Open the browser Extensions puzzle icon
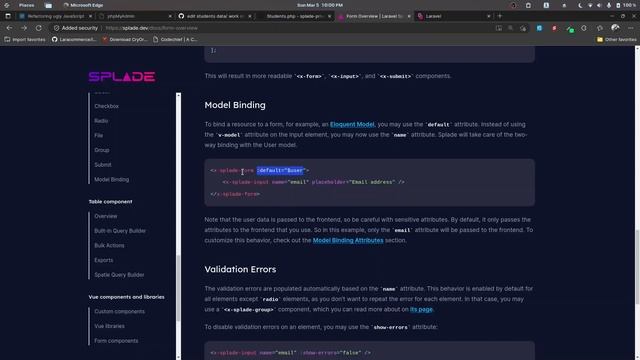 [584, 28]
